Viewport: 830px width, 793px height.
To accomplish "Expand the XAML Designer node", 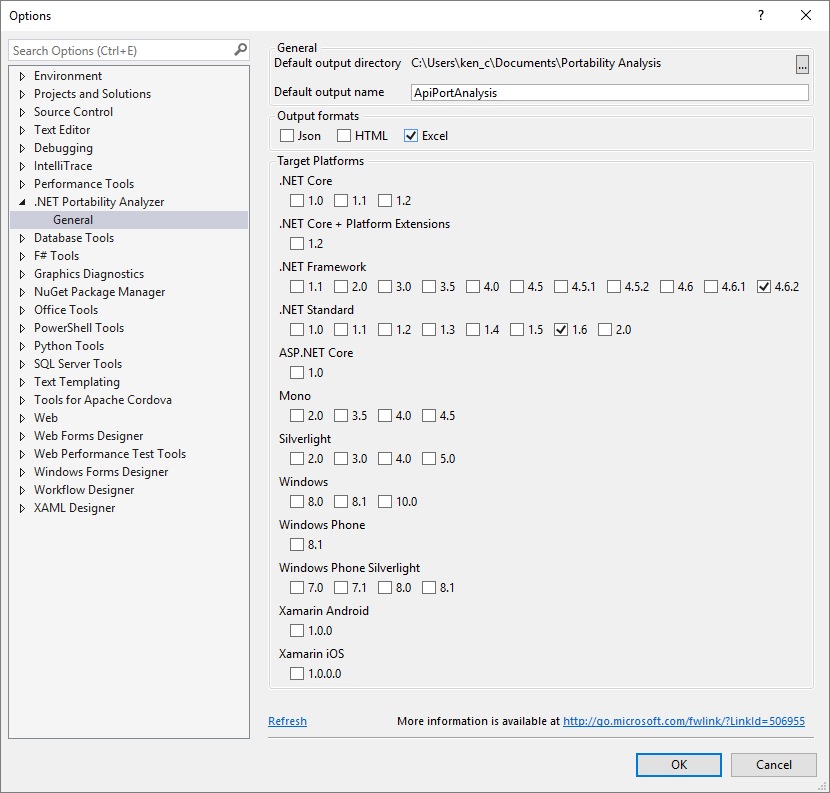I will (22, 508).
